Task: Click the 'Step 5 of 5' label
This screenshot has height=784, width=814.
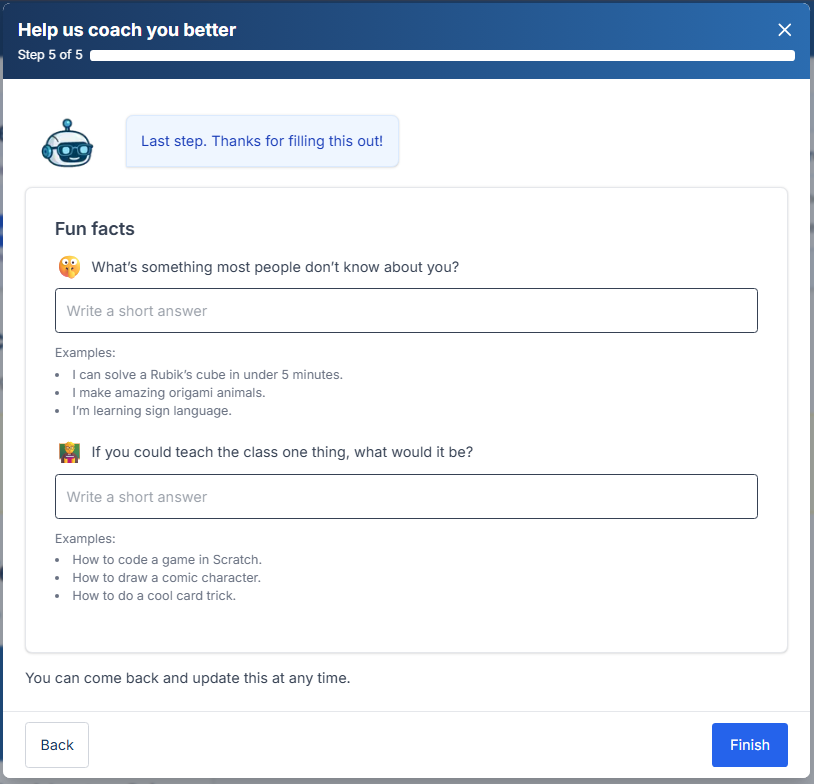Action: [50, 55]
